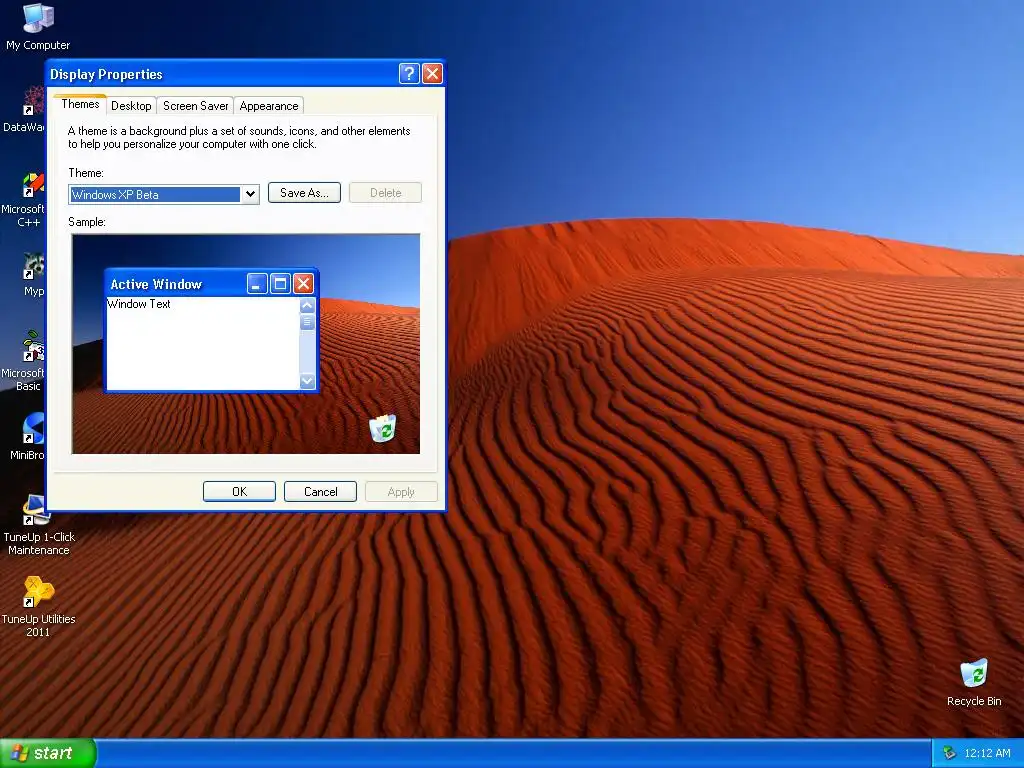Switch to the Themes tab
1024x768 pixels.
pos(80,104)
